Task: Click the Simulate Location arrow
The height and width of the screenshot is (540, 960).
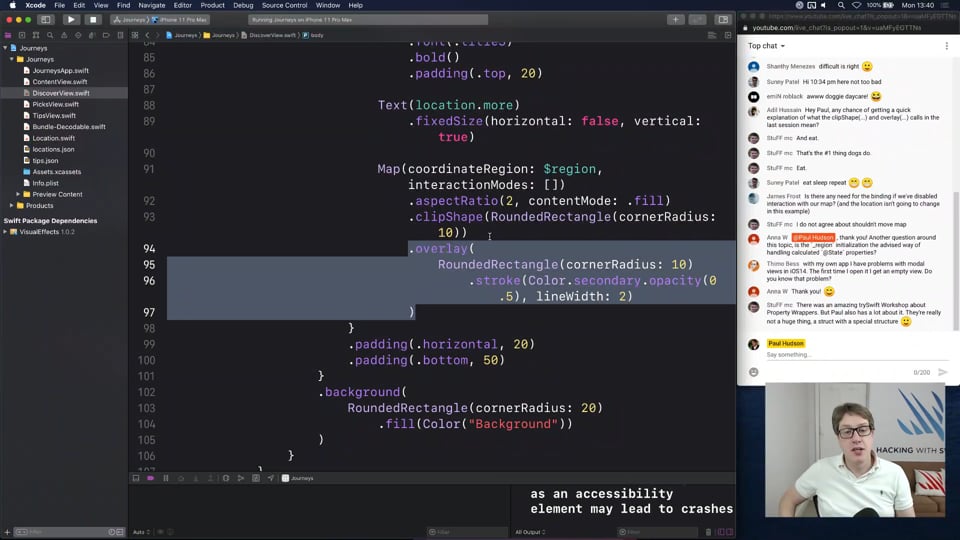Action: pos(271,478)
